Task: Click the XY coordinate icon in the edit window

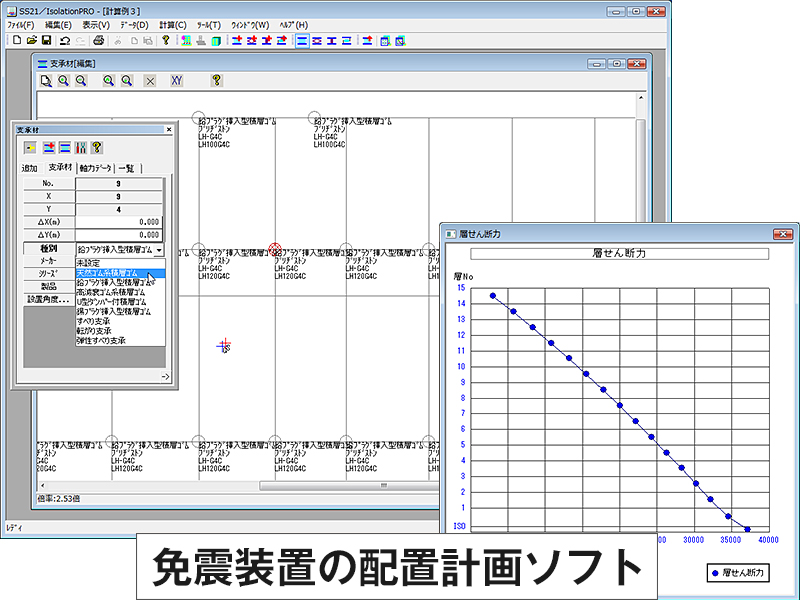Action: pos(176,80)
